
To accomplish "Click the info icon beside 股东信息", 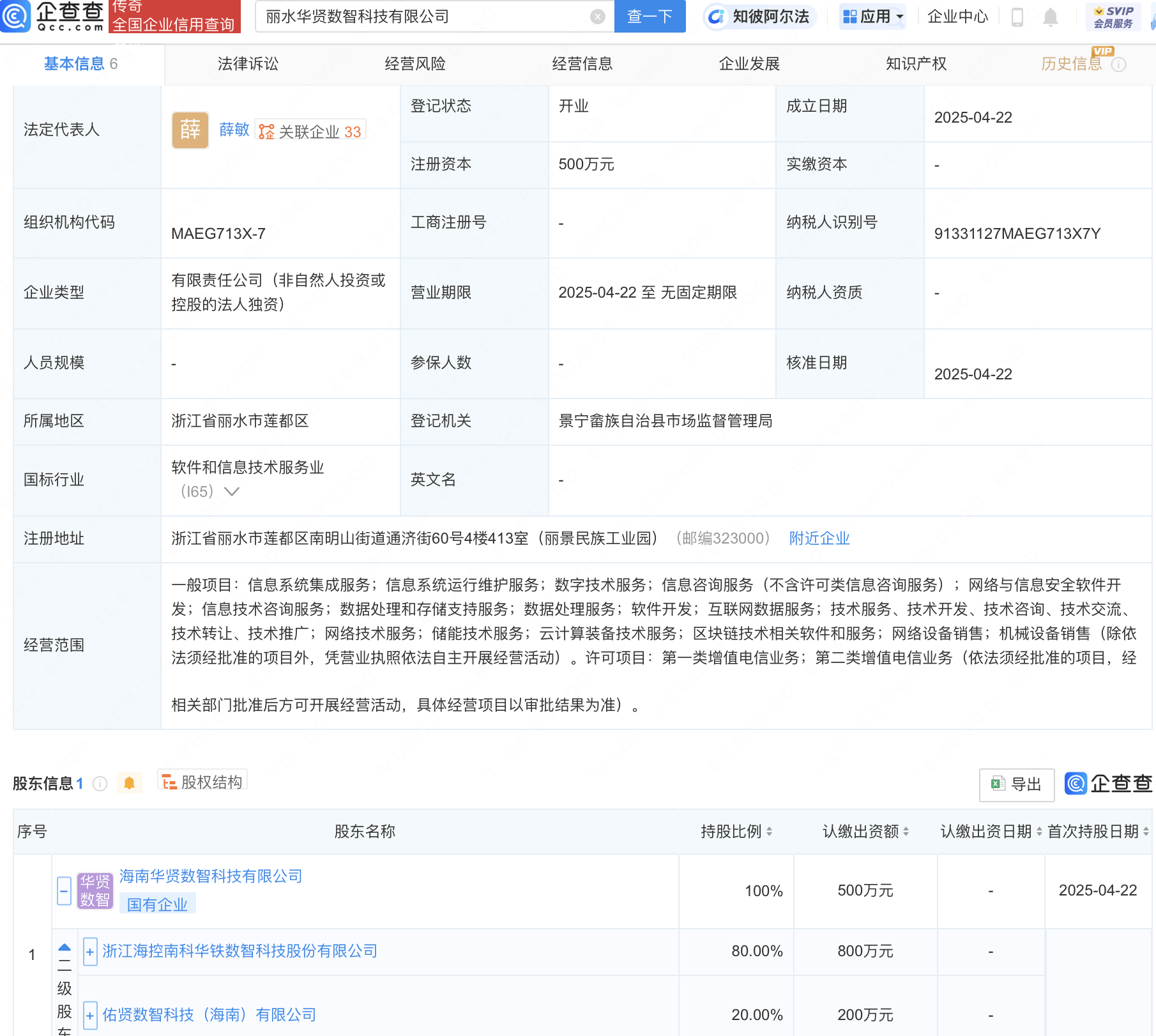I will pyautogui.click(x=100, y=784).
